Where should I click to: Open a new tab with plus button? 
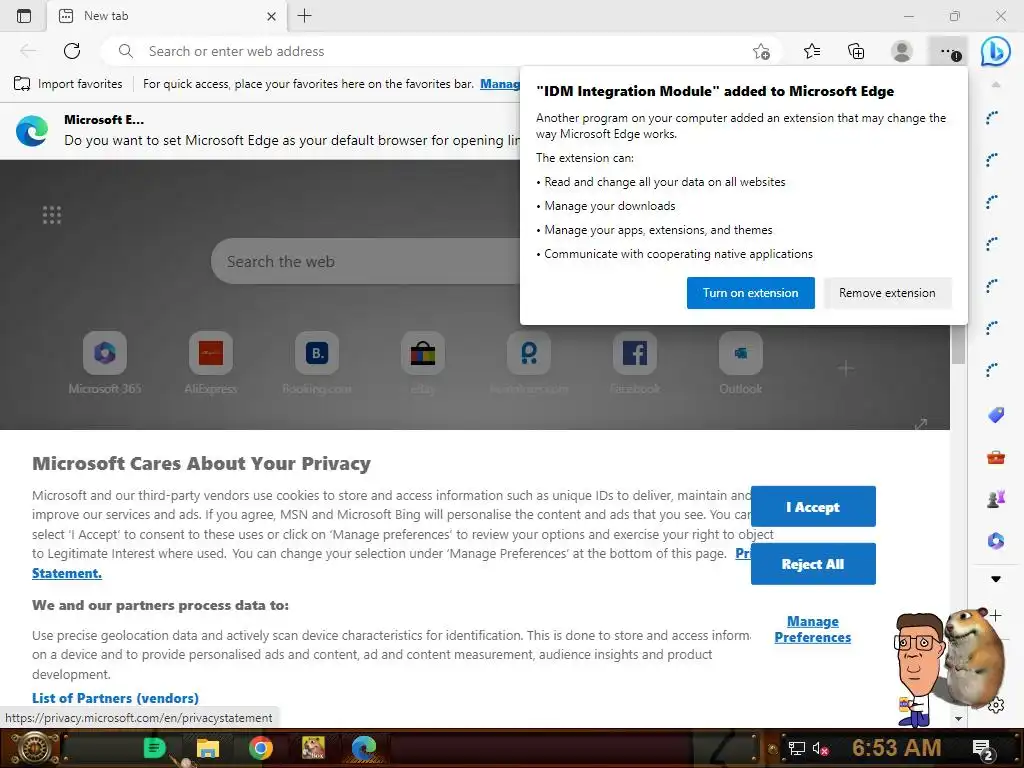pos(304,16)
